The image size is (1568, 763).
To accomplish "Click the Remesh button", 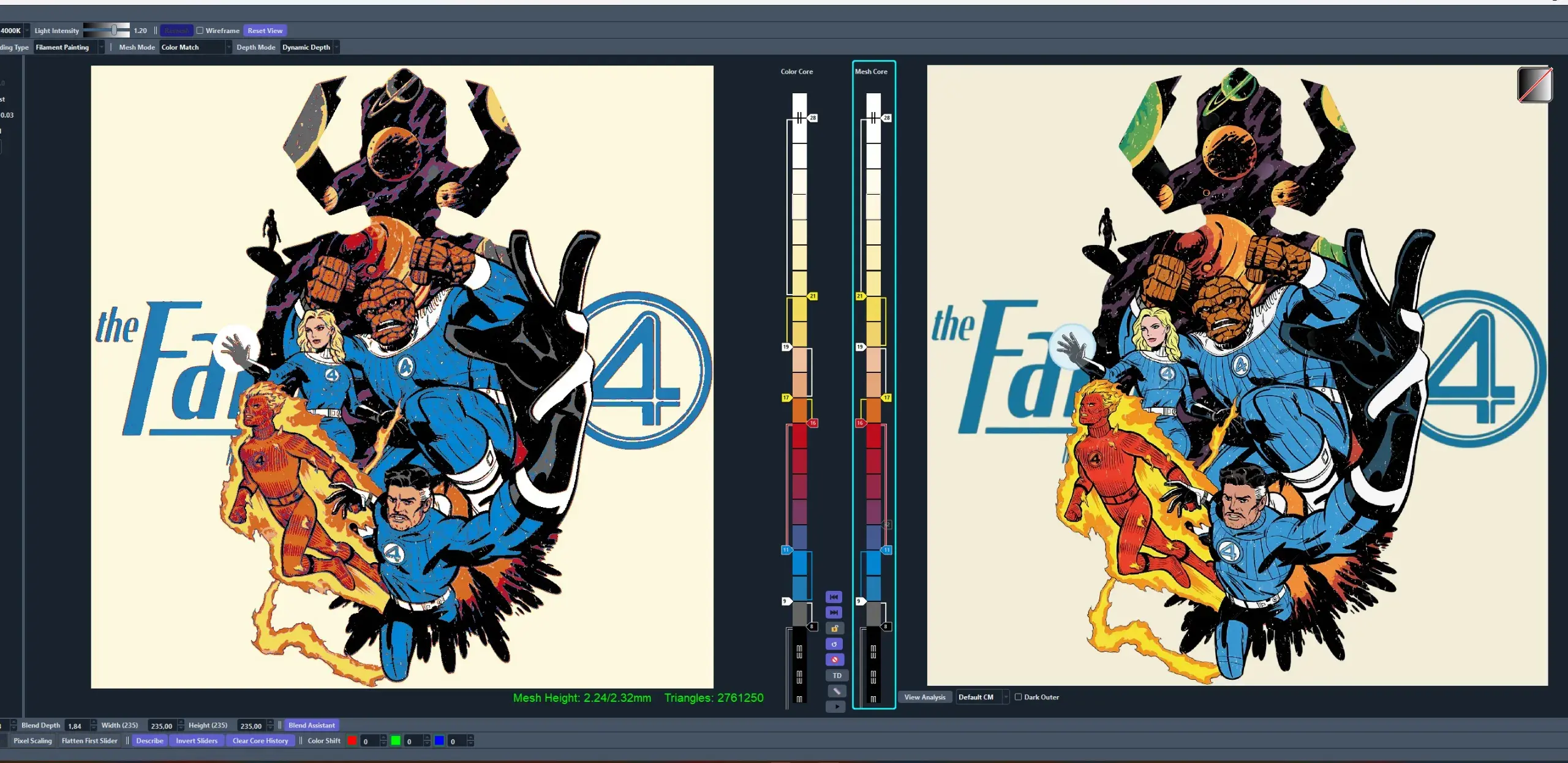I will tap(176, 31).
